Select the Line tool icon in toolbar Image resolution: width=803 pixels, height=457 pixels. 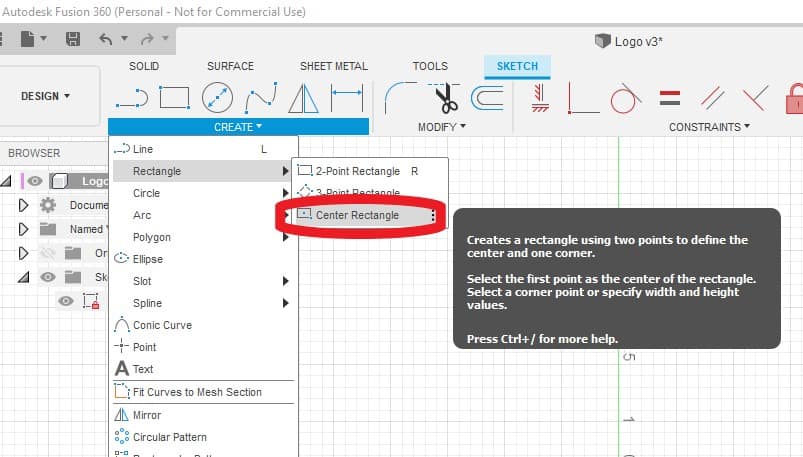coord(132,98)
